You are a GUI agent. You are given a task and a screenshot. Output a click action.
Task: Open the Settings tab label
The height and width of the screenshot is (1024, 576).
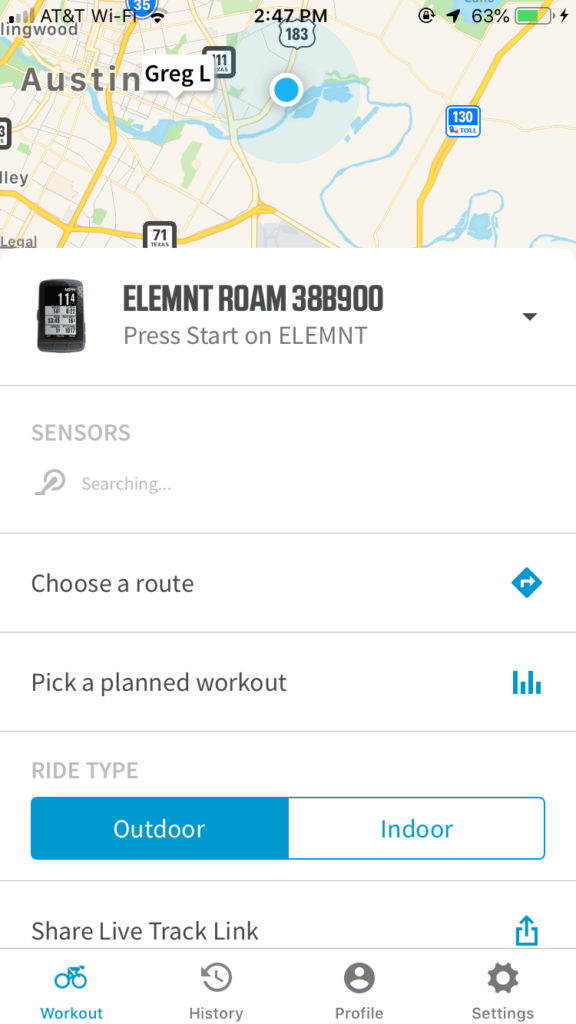[x=503, y=1013]
